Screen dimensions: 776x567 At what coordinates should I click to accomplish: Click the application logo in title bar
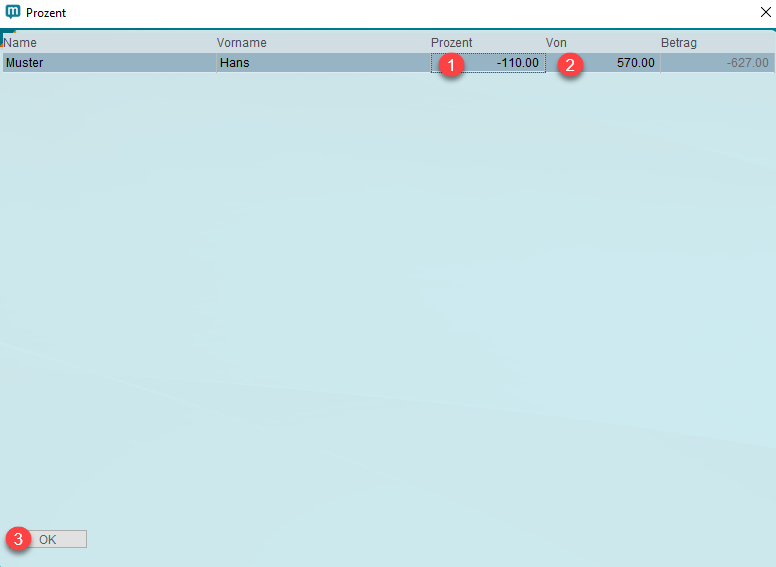[12, 13]
